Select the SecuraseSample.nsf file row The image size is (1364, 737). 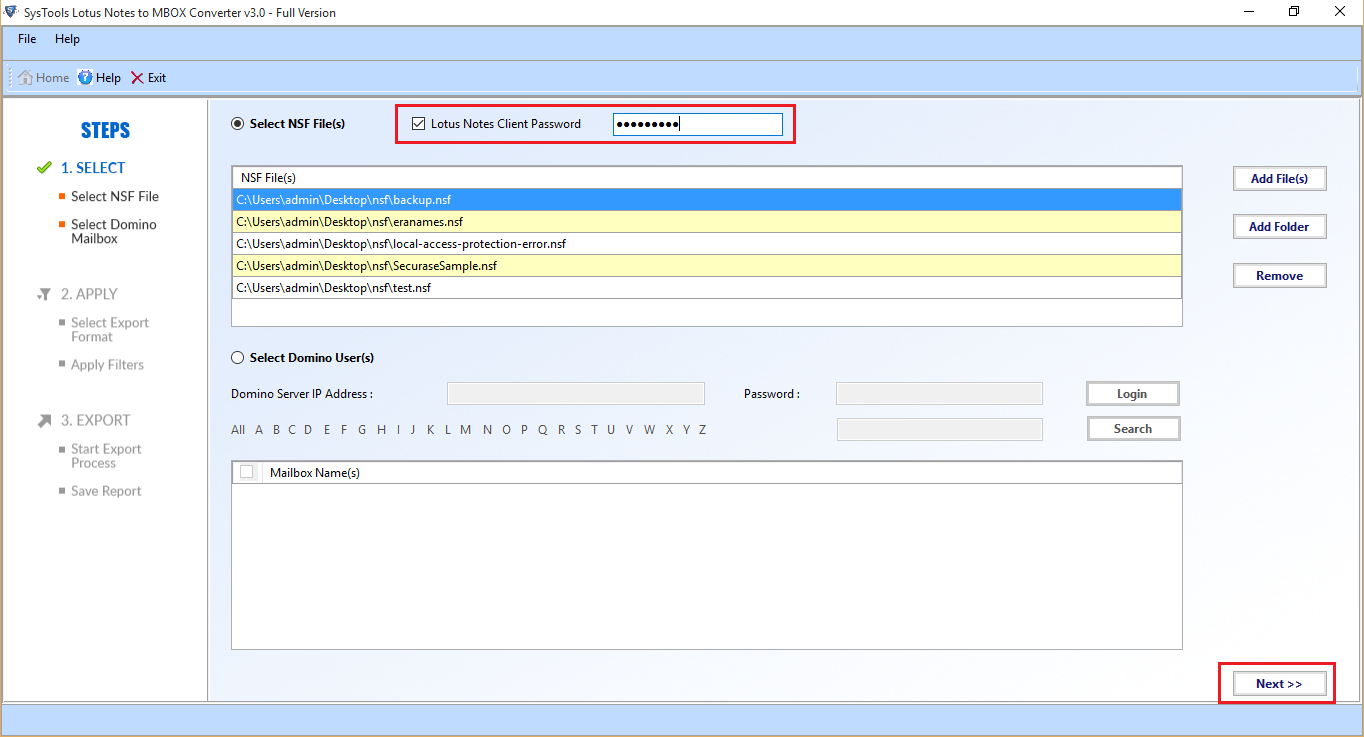(x=707, y=266)
